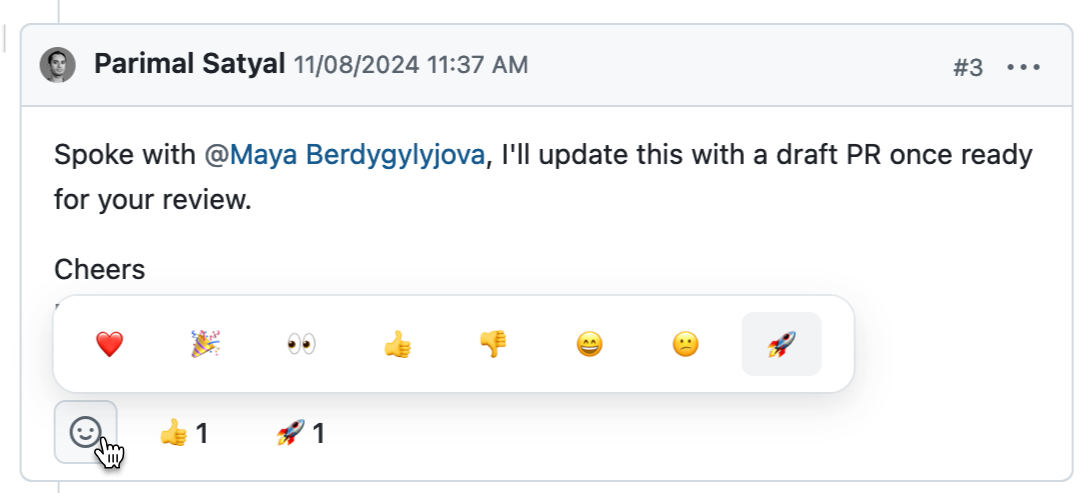The height and width of the screenshot is (493, 1087).
Task: Click the "for your review." comment text
Action: 152,199
